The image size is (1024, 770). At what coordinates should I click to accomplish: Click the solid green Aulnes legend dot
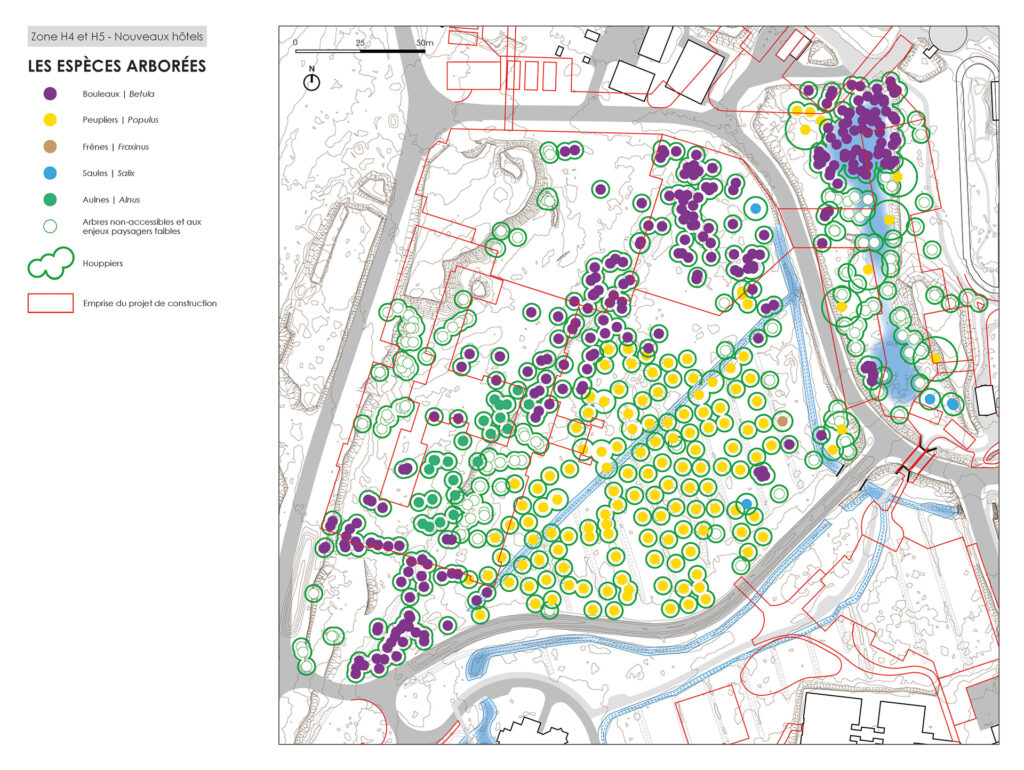tap(50, 199)
